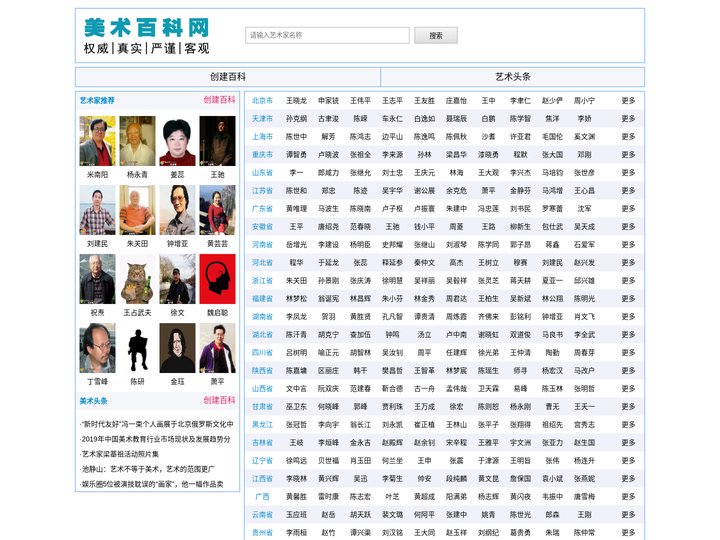
Task: Click 更多 in the 北京市 row
Action: point(628,101)
